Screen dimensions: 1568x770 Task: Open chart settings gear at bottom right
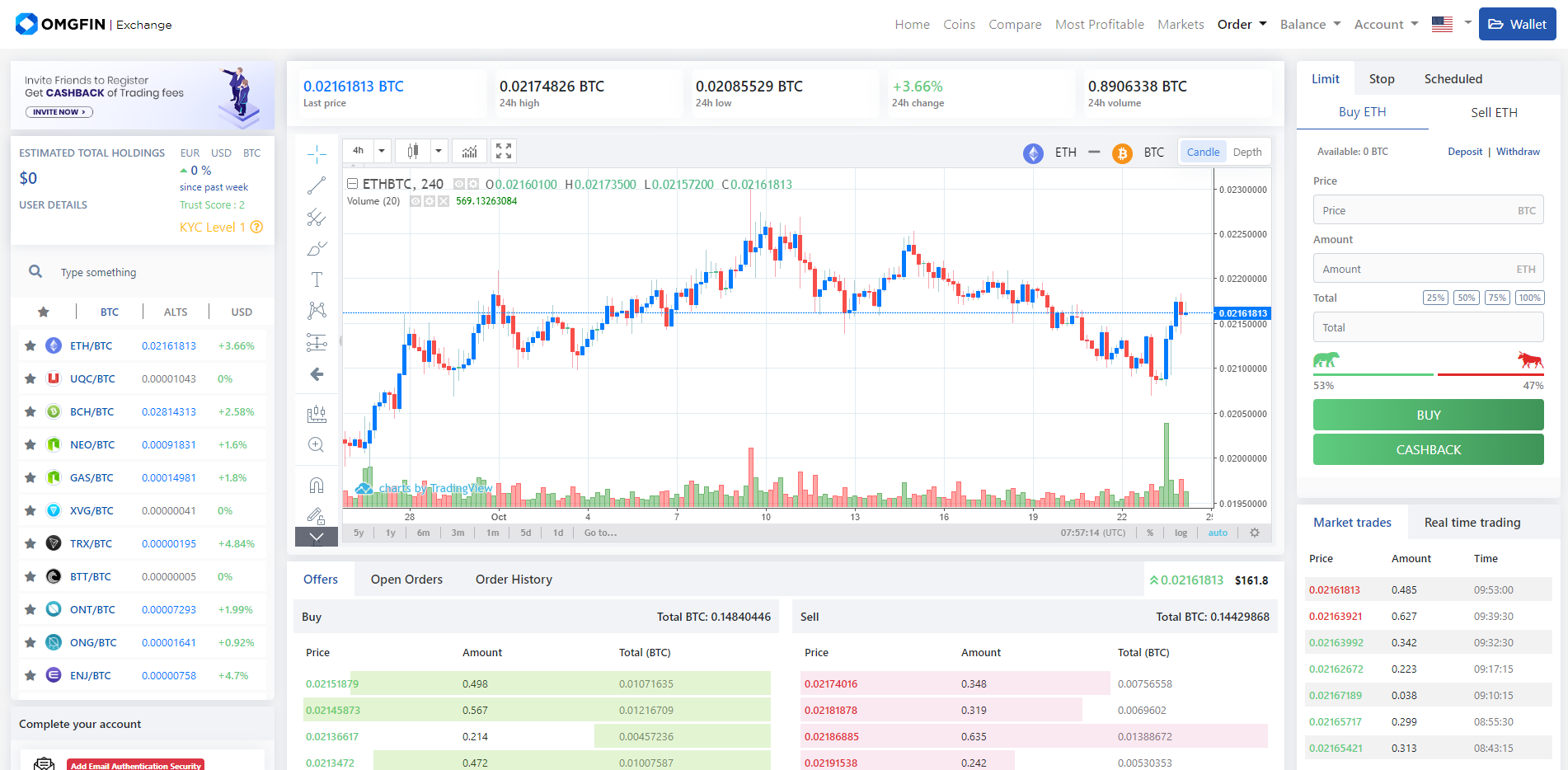pyautogui.click(x=1255, y=533)
